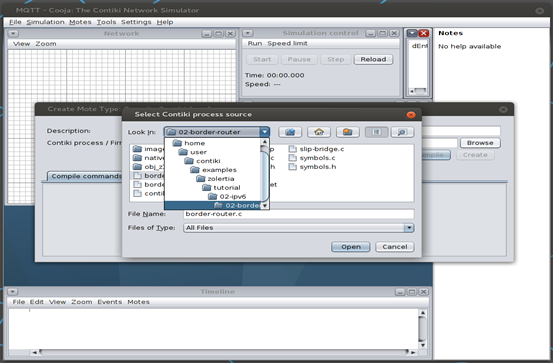
Task: Go up one folder level icon
Action: [x=290, y=132]
